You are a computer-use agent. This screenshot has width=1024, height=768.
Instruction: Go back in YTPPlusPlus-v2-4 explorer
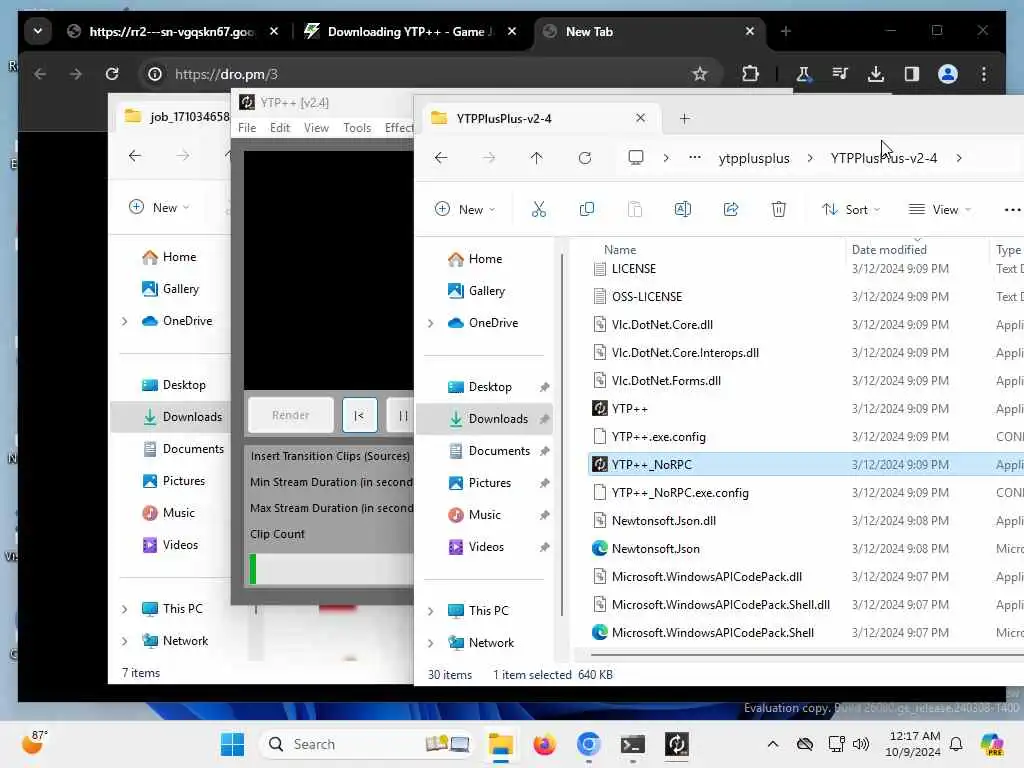click(441, 158)
